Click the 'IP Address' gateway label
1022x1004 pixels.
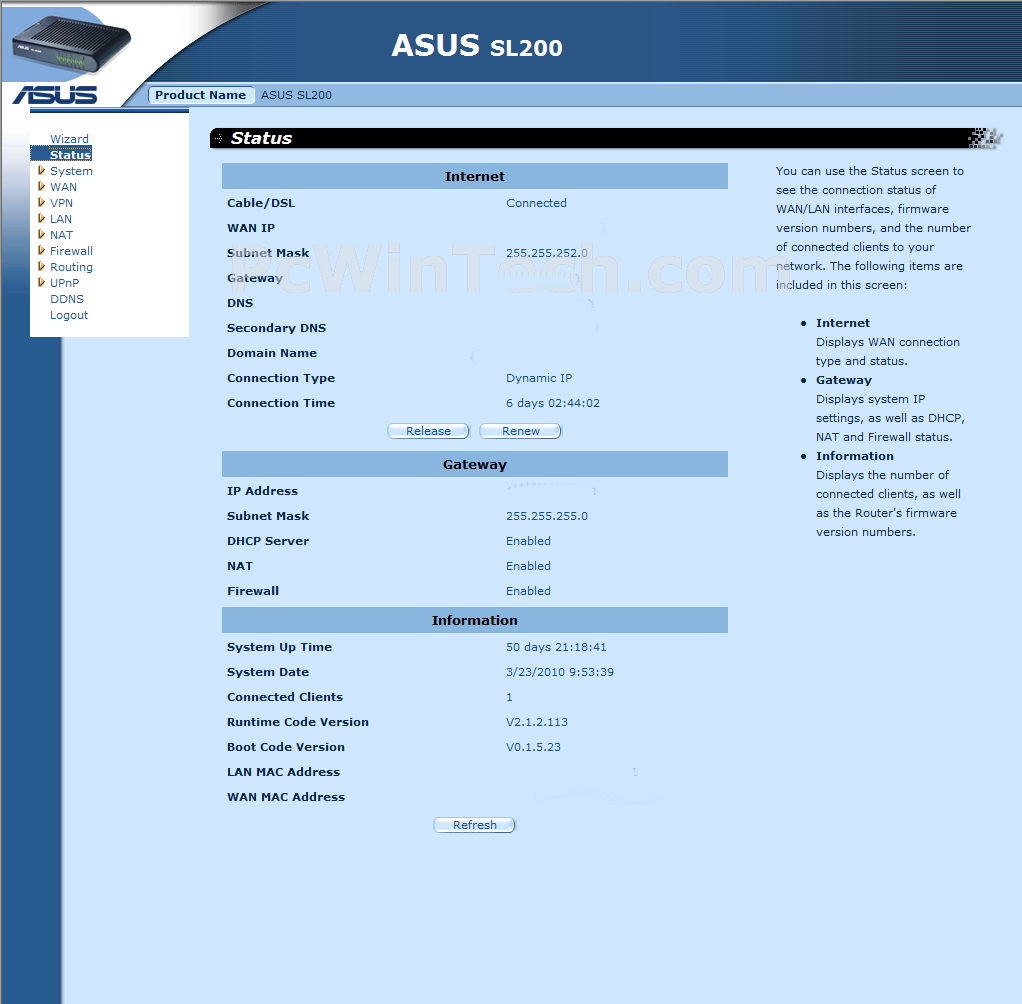[x=262, y=491]
